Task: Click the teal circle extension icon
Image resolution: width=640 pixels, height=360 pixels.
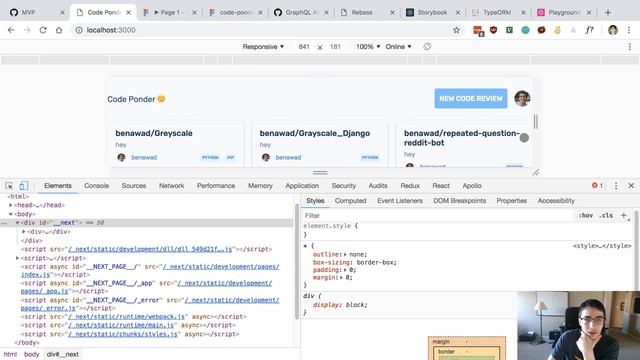Action: click(x=525, y=30)
